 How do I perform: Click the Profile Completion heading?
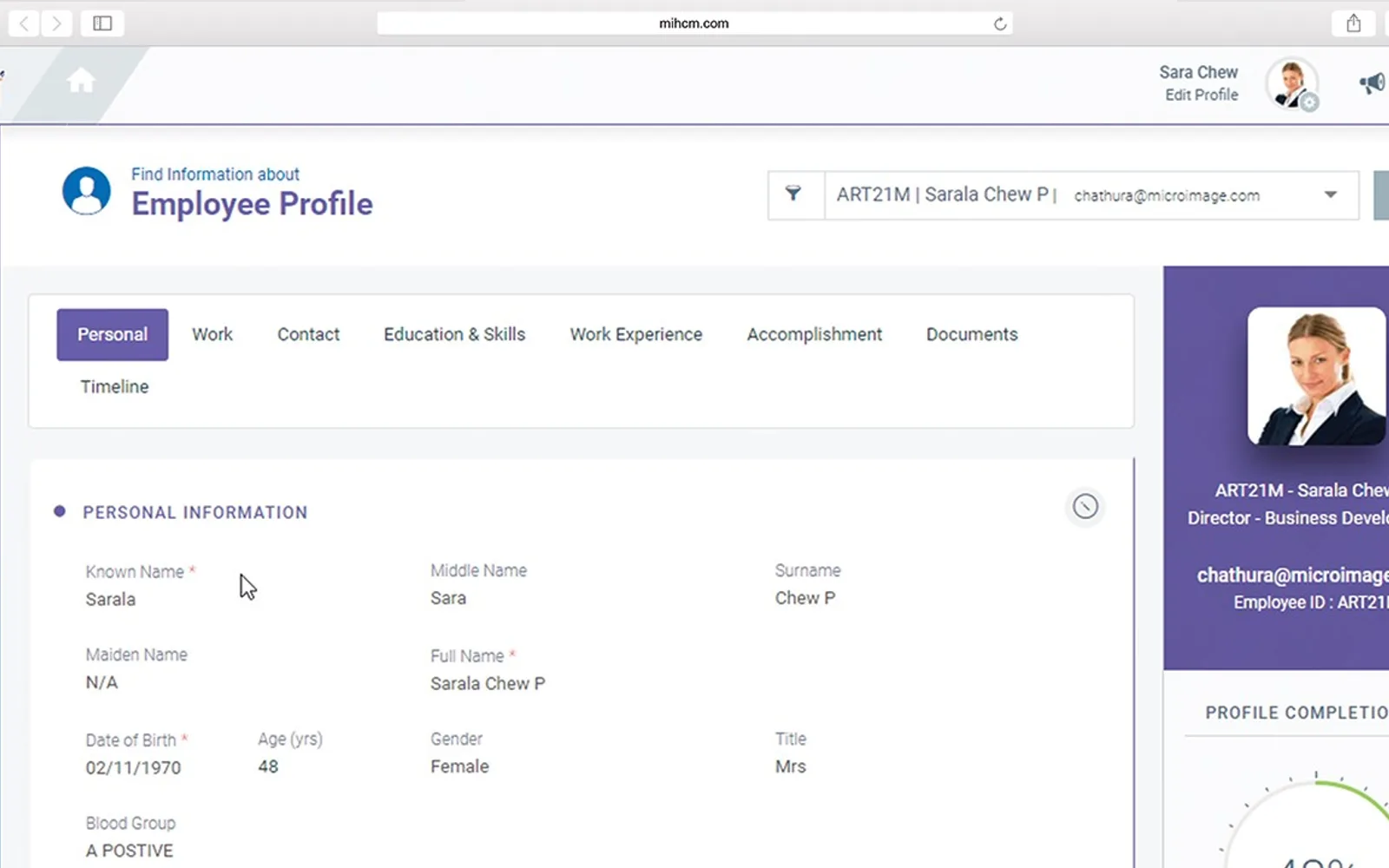pos(1297,713)
